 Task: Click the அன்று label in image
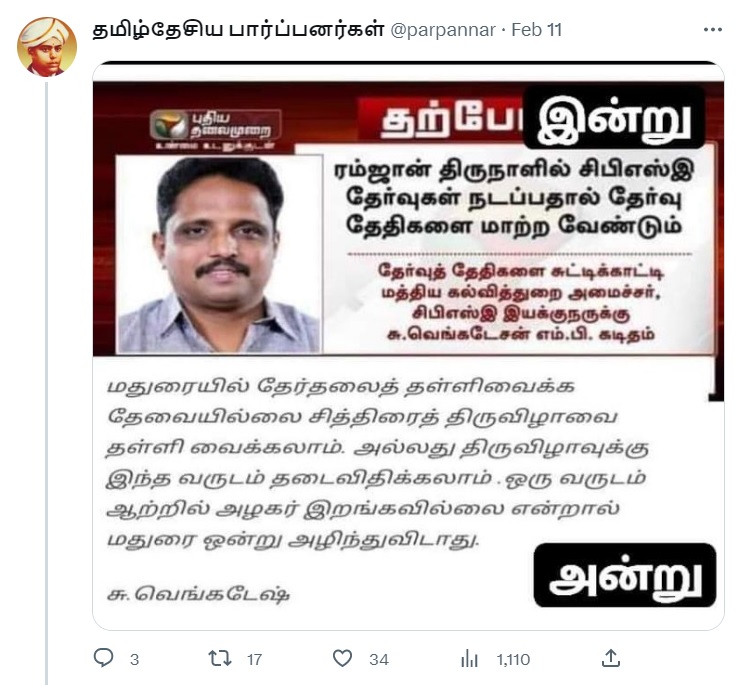pos(625,575)
